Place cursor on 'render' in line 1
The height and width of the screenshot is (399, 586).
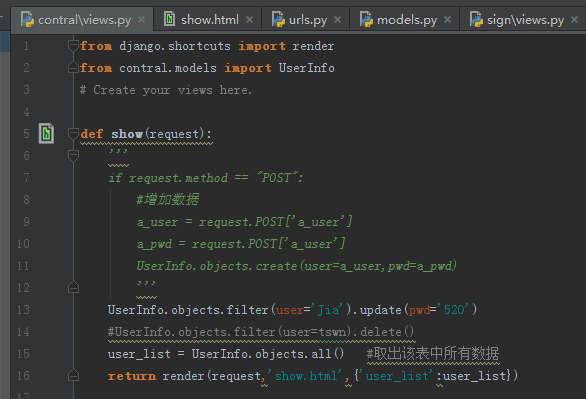coord(313,46)
